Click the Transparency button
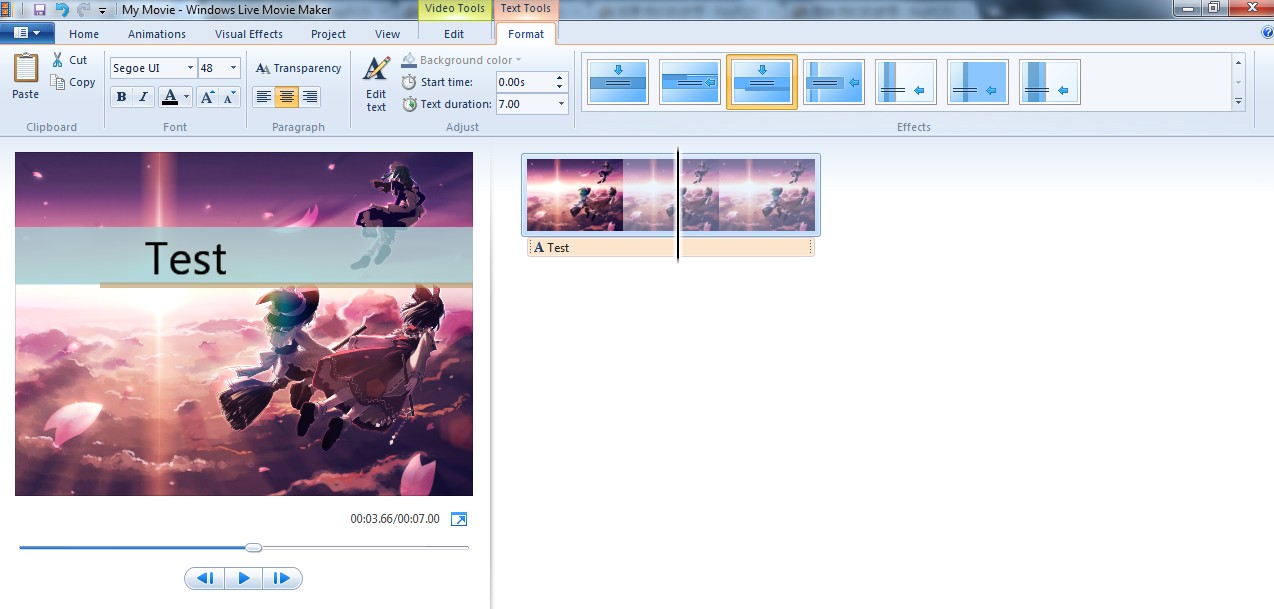The image size is (1274, 609). coord(298,68)
